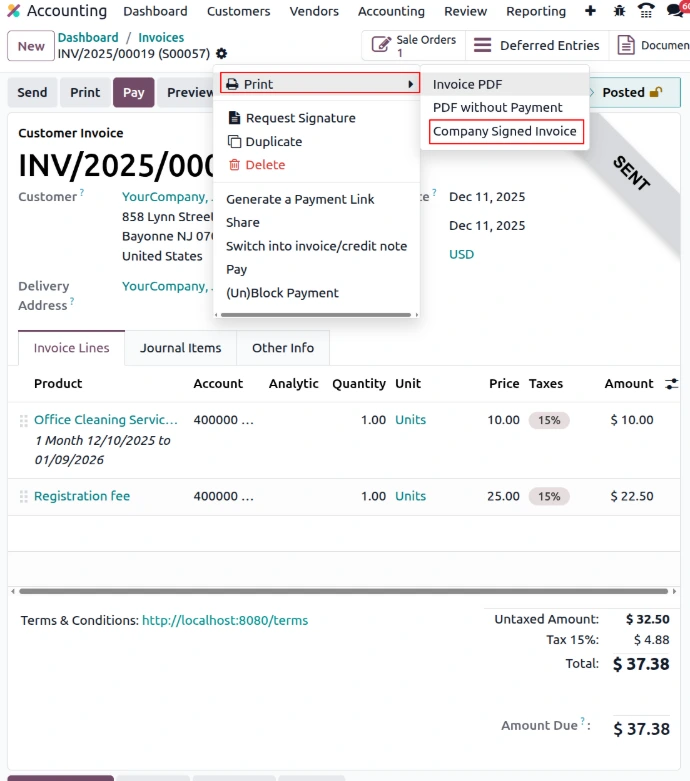Open the bug debug tools icon
Image resolution: width=690 pixels, height=781 pixels.
point(619,11)
